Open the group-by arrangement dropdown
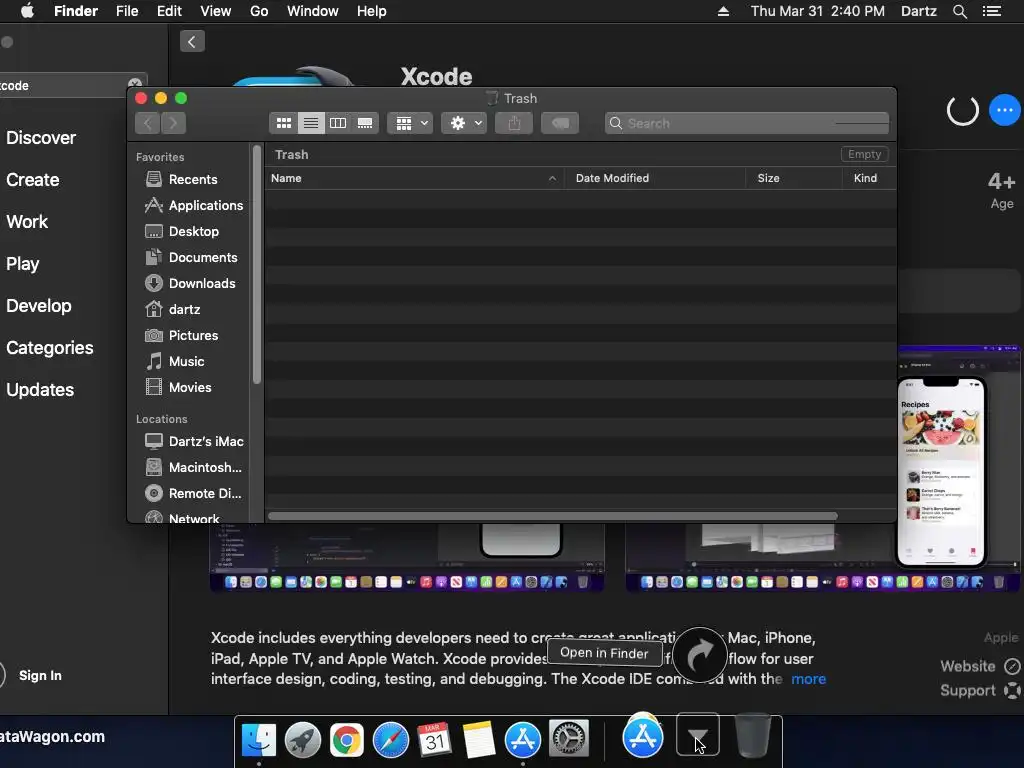This screenshot has width=1024, height=768. 411,123
